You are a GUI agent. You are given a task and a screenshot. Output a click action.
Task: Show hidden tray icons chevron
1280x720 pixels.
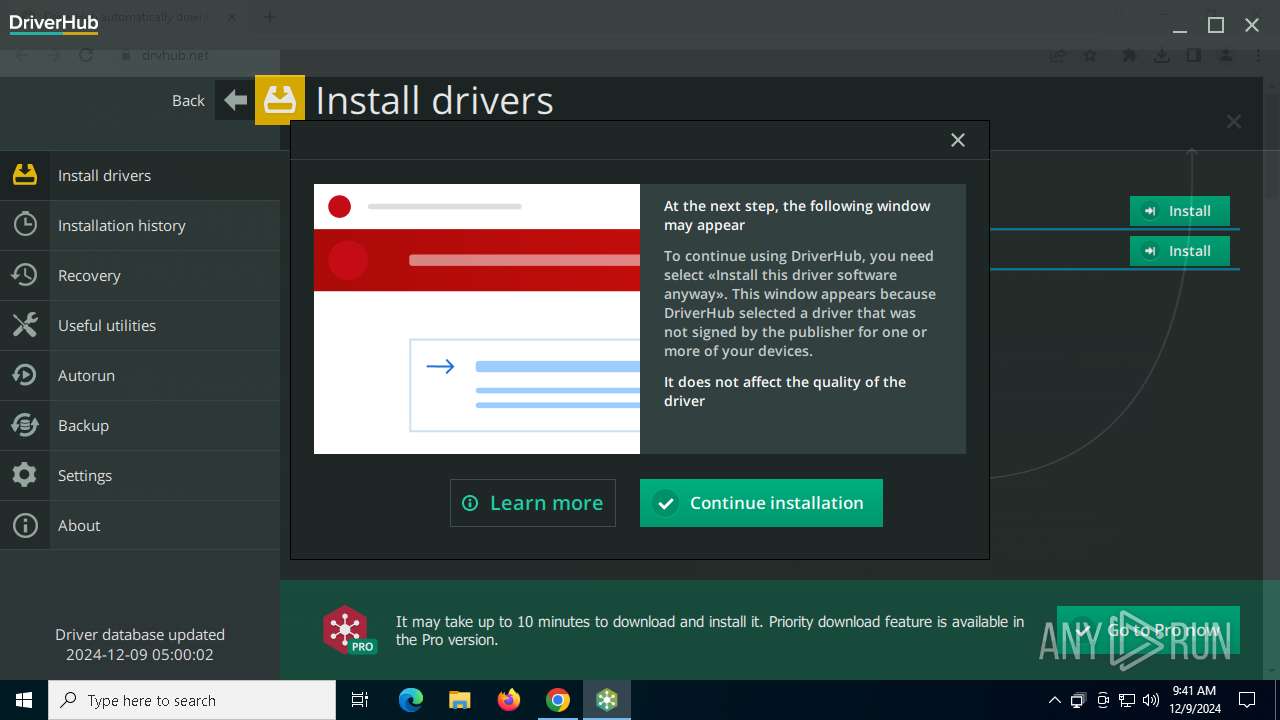coord(1054,700)
